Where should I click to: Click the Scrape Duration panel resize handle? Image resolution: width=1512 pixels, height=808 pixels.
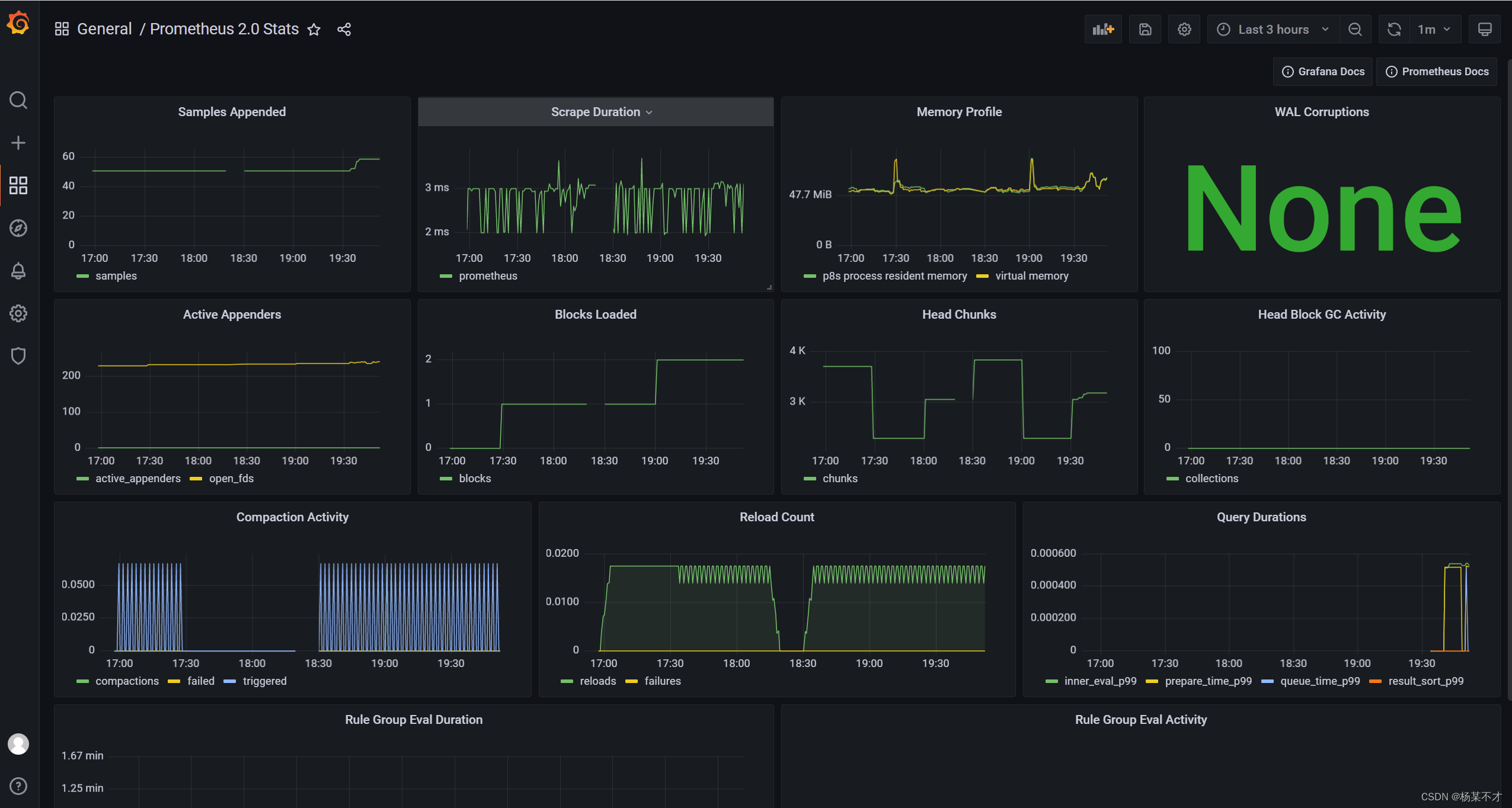[x=769, y=287]
